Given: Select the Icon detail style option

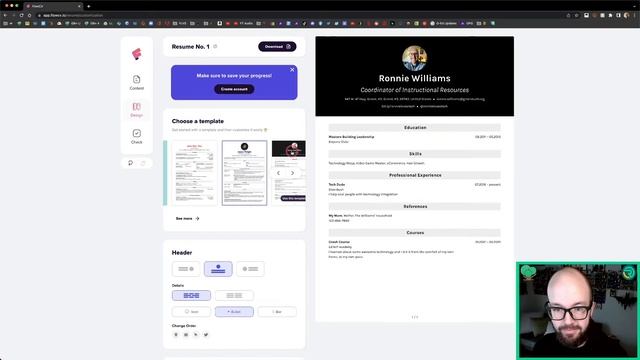Looking at the screenshot, I should (x=191, y=312).
